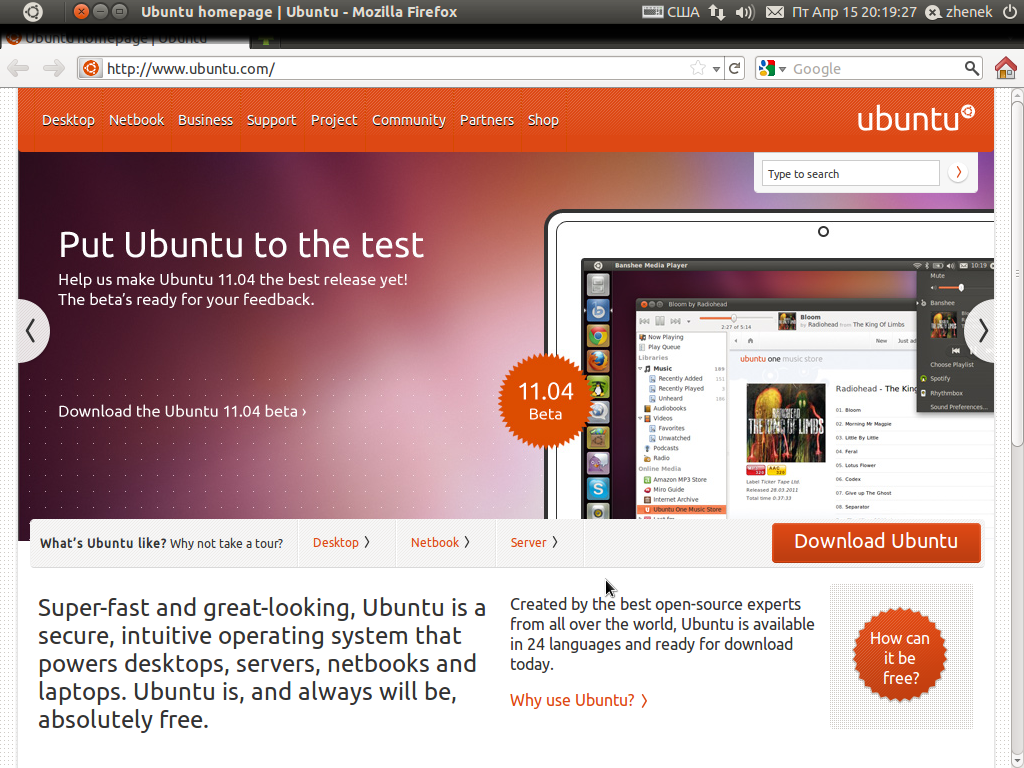Click the scrollbar up arrow

(x=1017, y=95)
